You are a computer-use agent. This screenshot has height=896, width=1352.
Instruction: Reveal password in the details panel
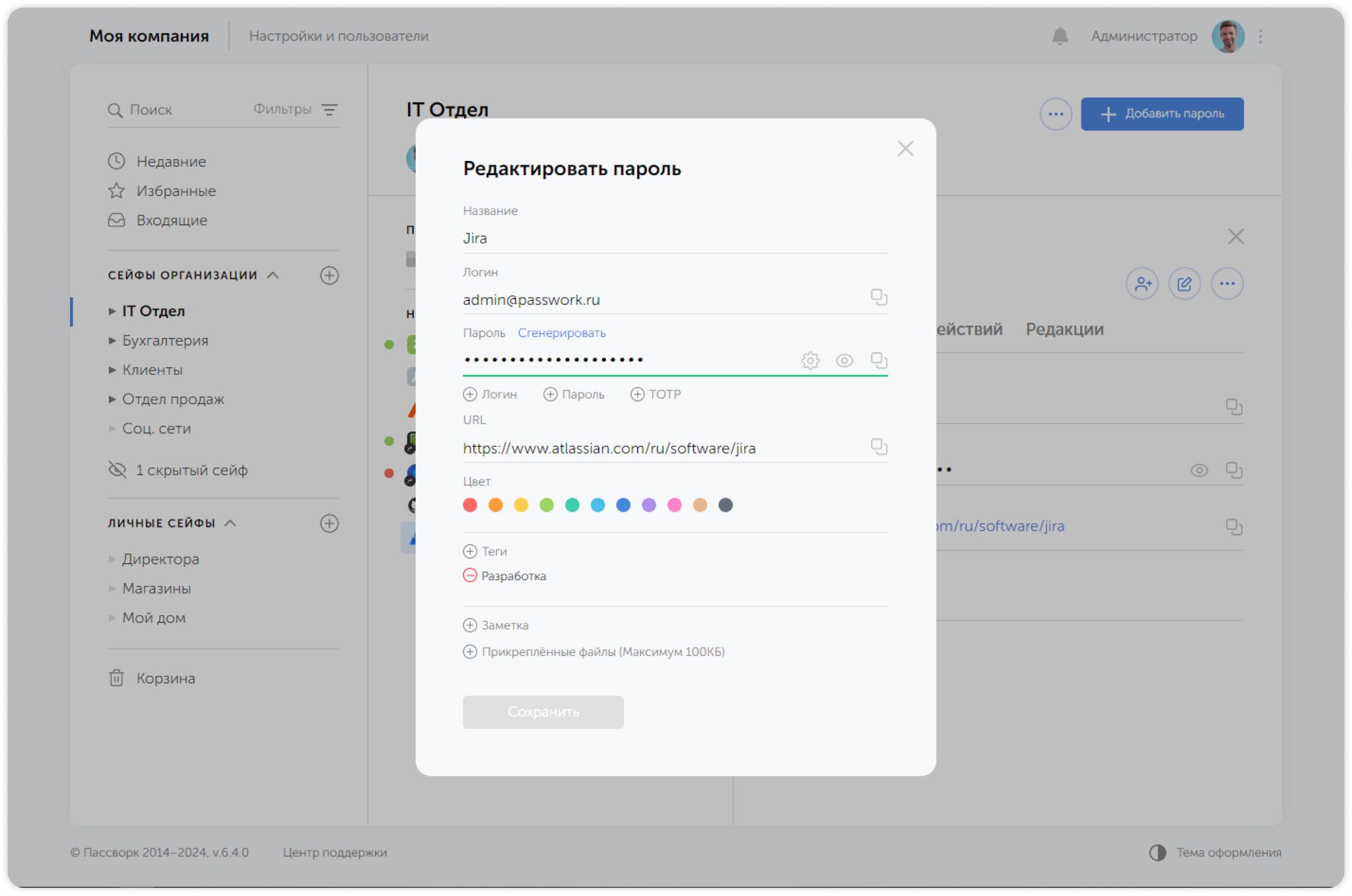(x=1199, y=470)
